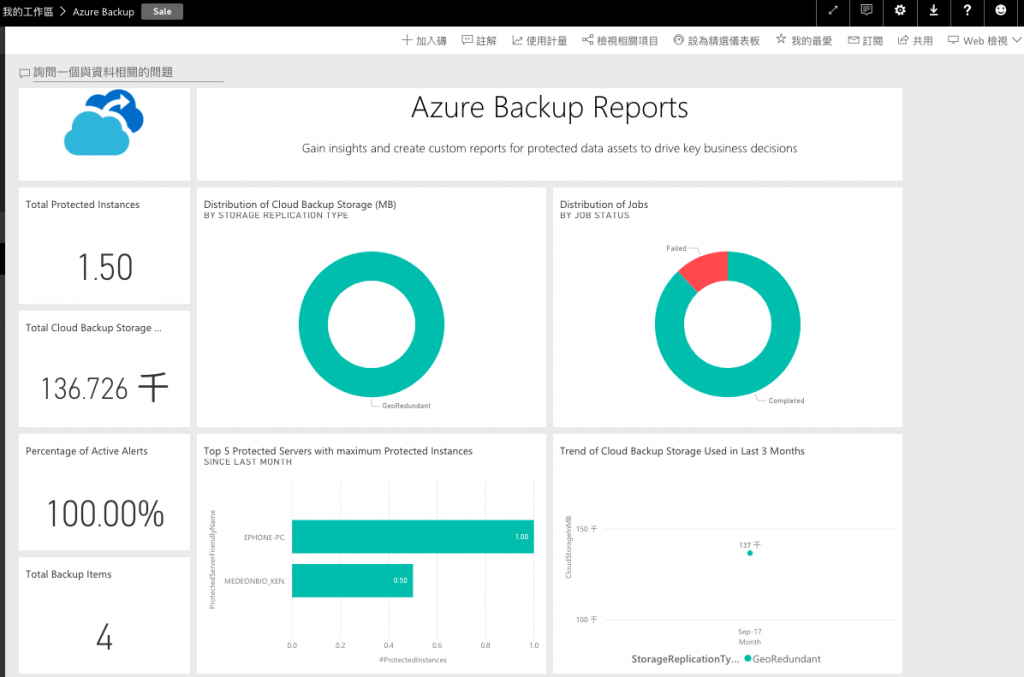This screenshot has width=1024, height=677.
Task: Click the Q&A question input box
Action: (x=128, y=73)
